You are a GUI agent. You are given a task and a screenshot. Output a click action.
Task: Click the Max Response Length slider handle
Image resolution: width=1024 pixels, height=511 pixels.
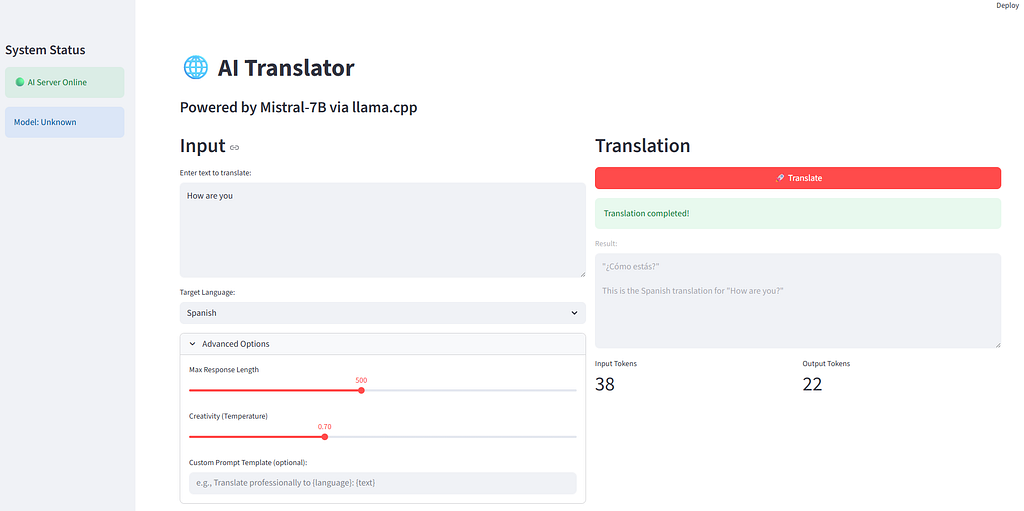pyautogui.click(x=361, y=390)
